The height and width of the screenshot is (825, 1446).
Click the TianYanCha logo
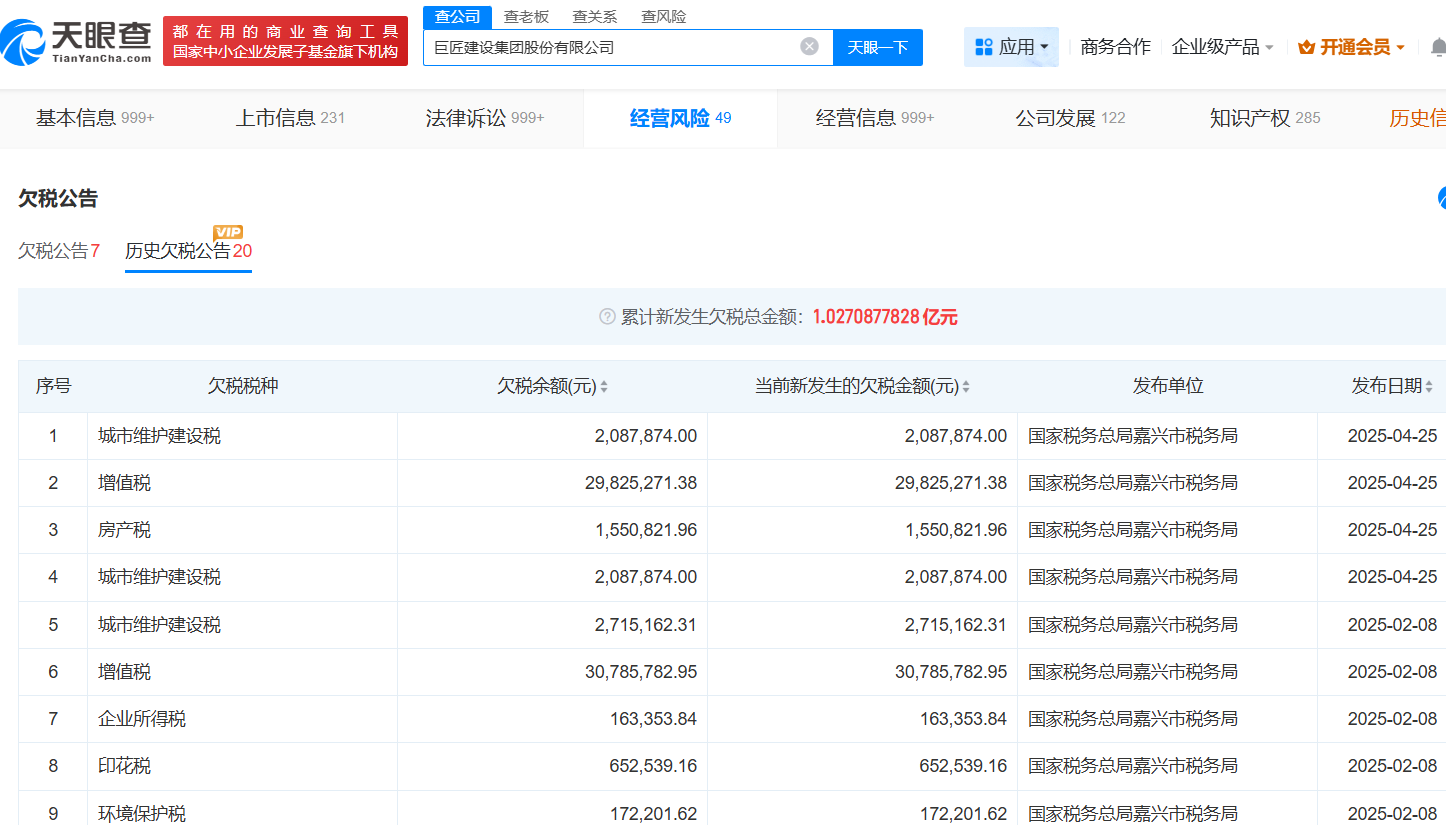76,41
